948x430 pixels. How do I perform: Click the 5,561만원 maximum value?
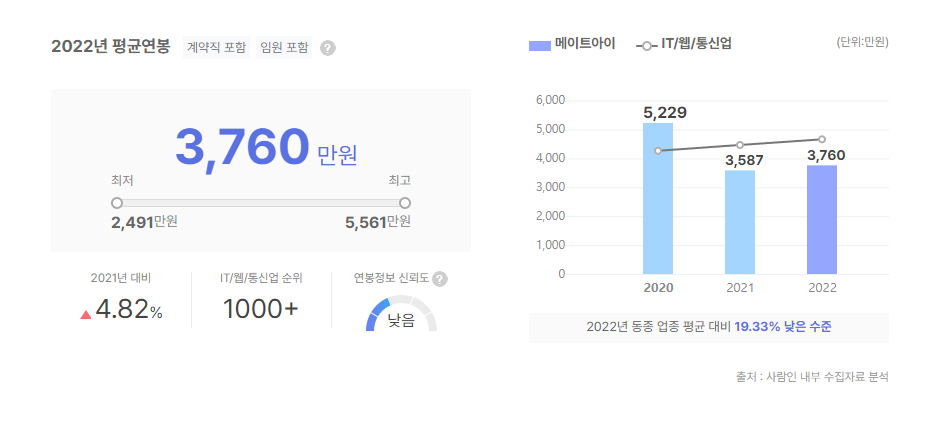pyautogui.click(x=378, y=222)
